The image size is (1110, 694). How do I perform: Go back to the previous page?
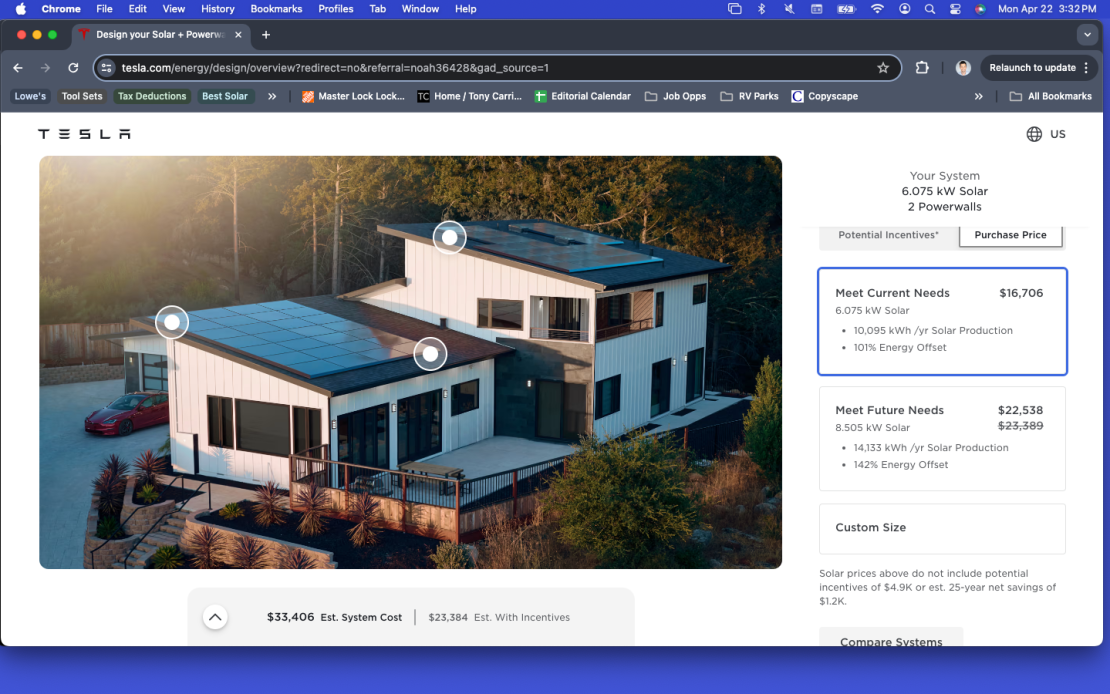(18, 68)
